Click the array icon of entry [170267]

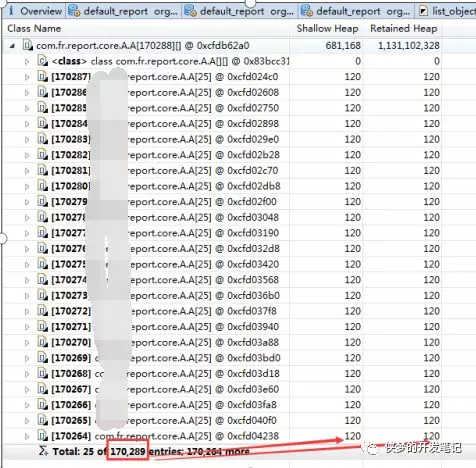(43, 389)
